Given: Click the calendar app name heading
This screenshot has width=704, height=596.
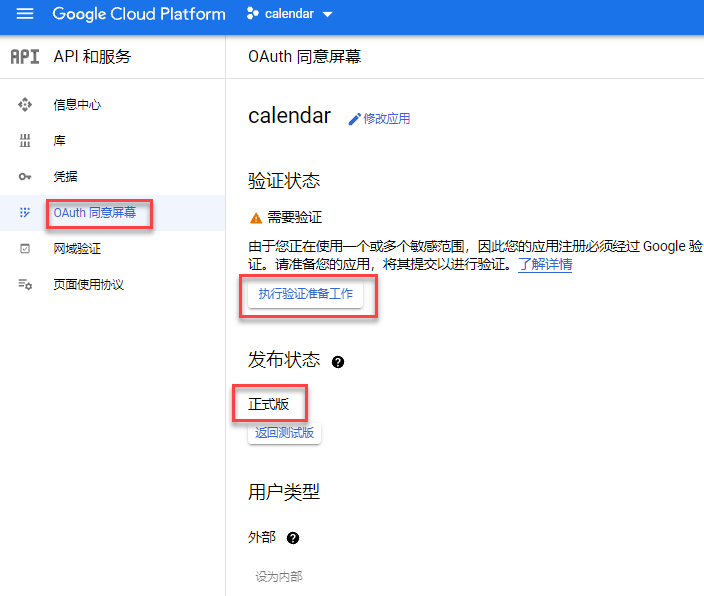Looking at the screenshot, I should pos(290,115).
